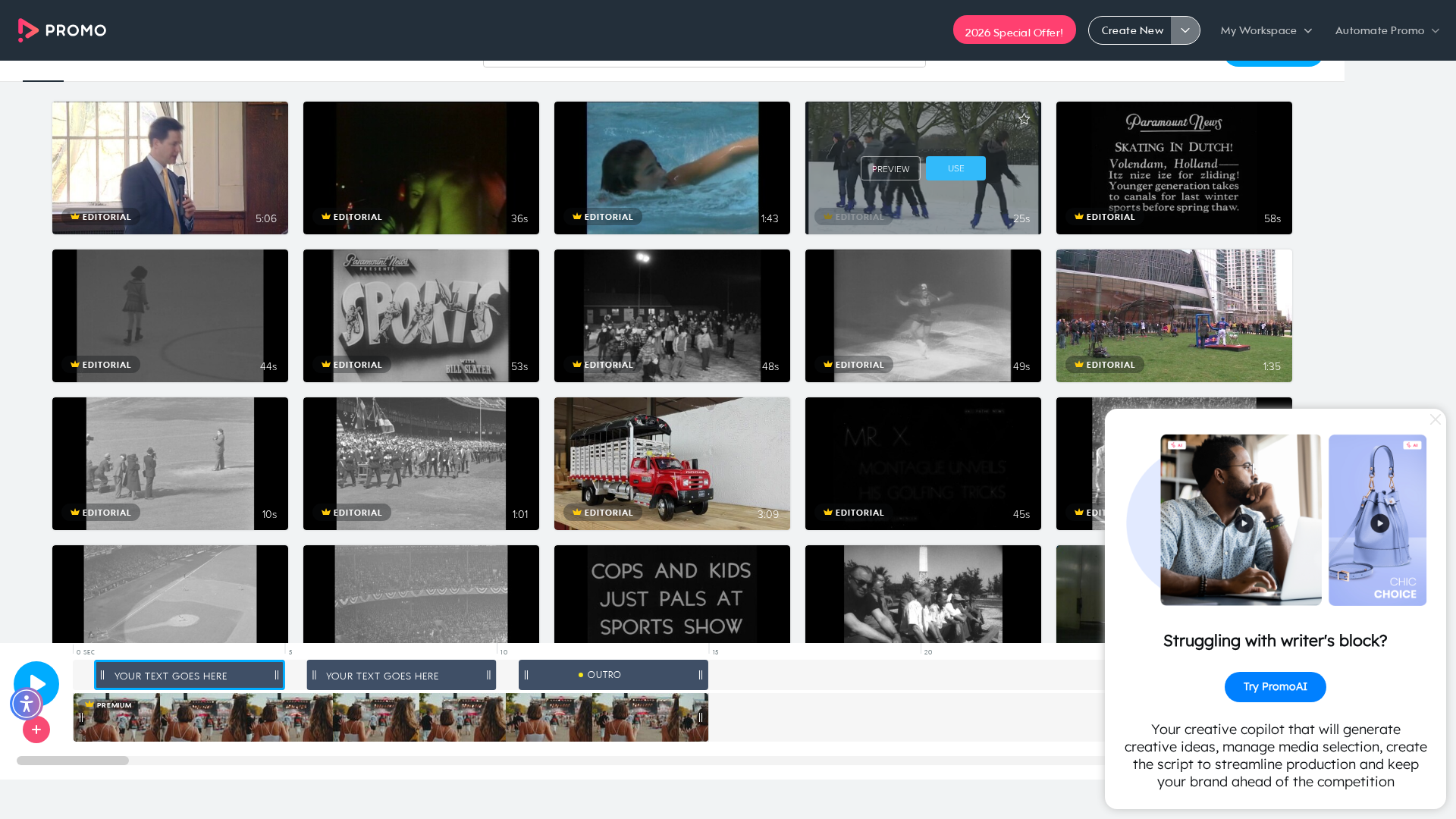The image size is (1456, 819).
Task: Click the horizontal timeline scrollbar thumb
Action: pyautogui.click(x=73, y=761)
